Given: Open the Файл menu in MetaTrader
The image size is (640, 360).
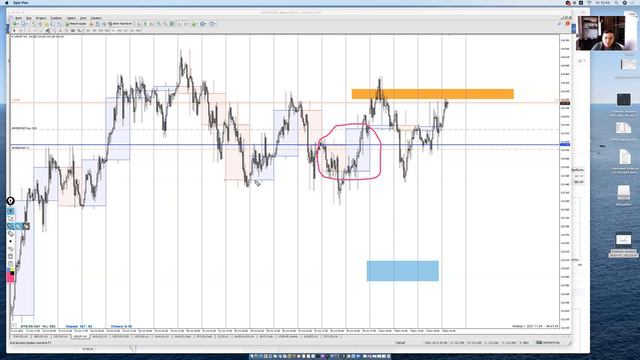Looking at the screenshot, I should point(18,18).
